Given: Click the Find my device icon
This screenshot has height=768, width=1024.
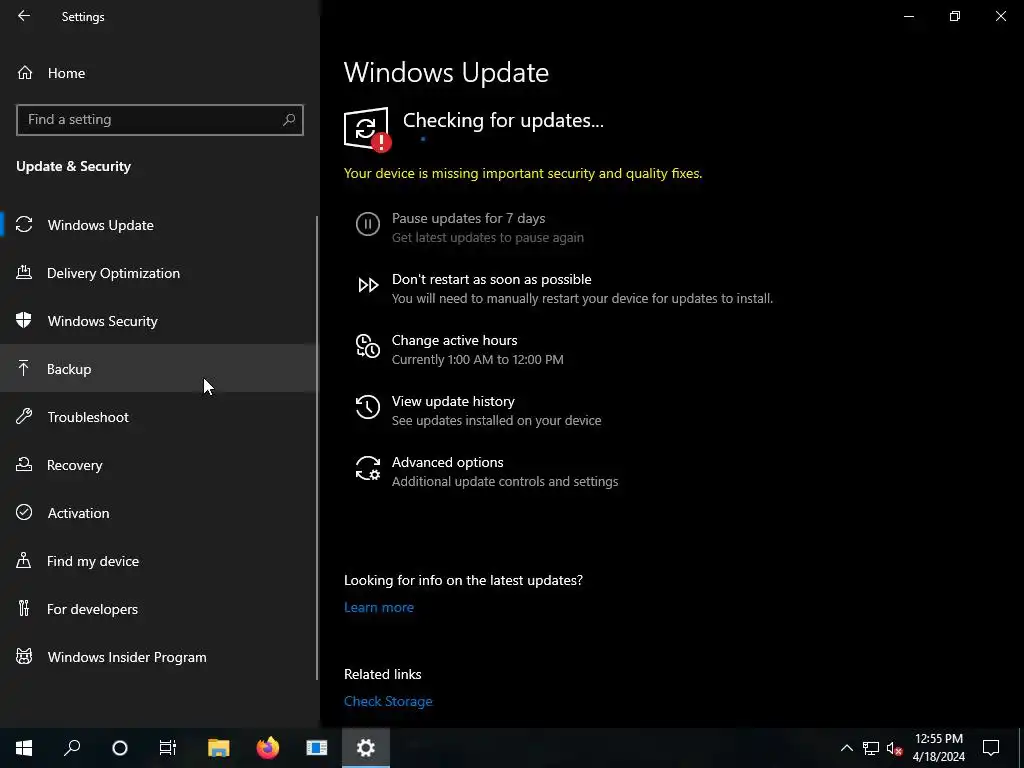Looking at the screenshot, I should point(24,560).
